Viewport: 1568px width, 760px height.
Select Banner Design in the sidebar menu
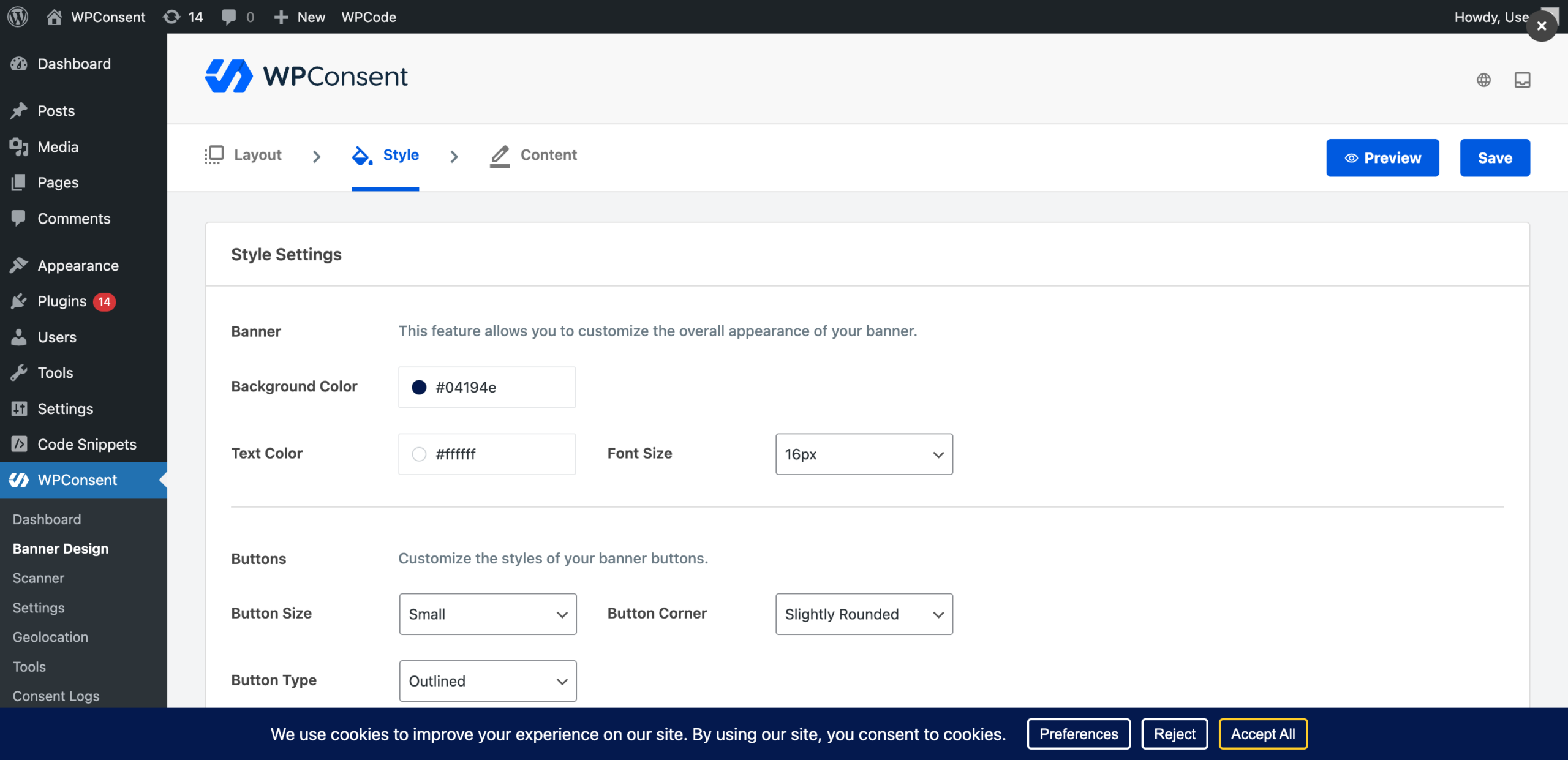60,548
